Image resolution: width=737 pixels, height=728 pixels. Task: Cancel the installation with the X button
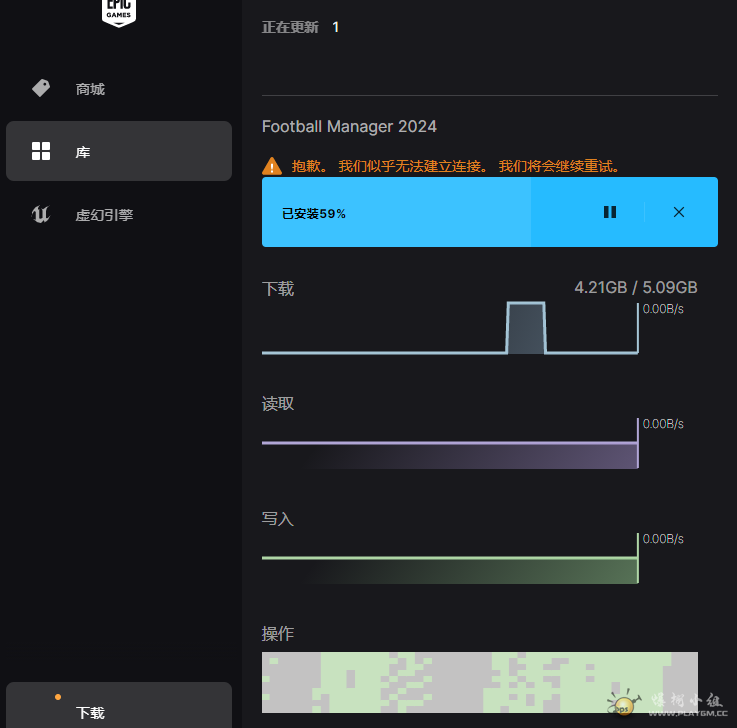point(679,212)
